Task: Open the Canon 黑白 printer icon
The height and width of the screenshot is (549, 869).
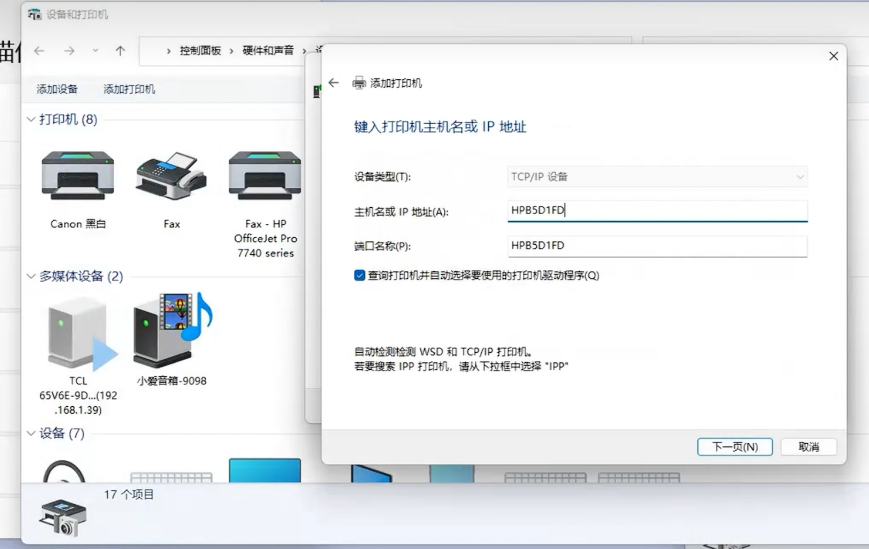Action: [78, 176]
